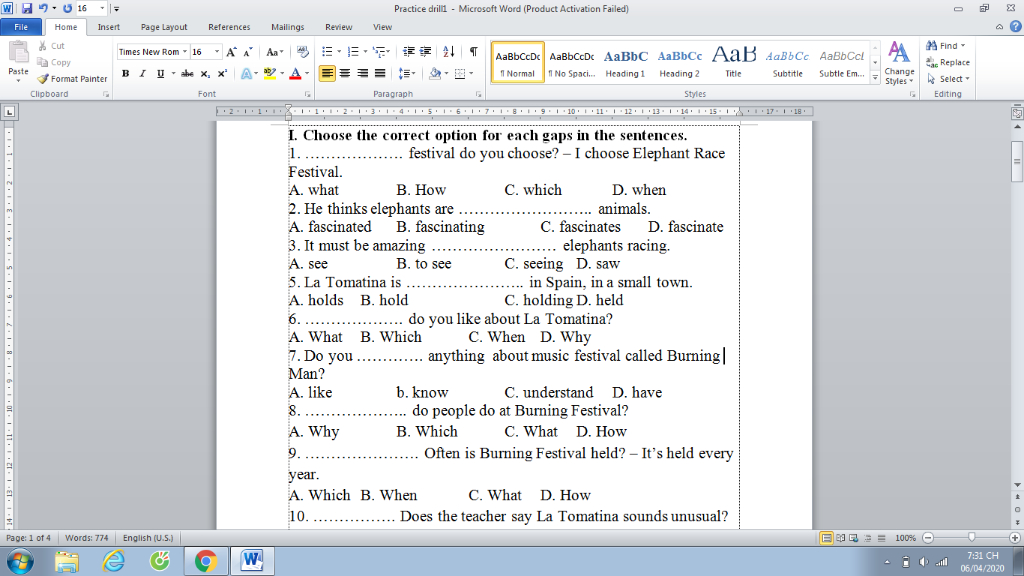Viewport: 1024px width, 576px height.
Task: Click the Replace button
Action: click(948, 62)
